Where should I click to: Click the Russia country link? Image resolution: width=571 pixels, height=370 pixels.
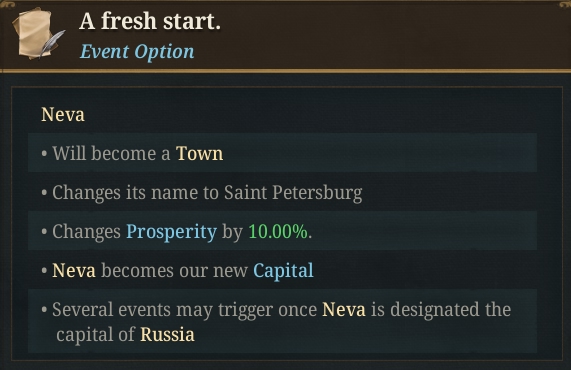(167, 334)
